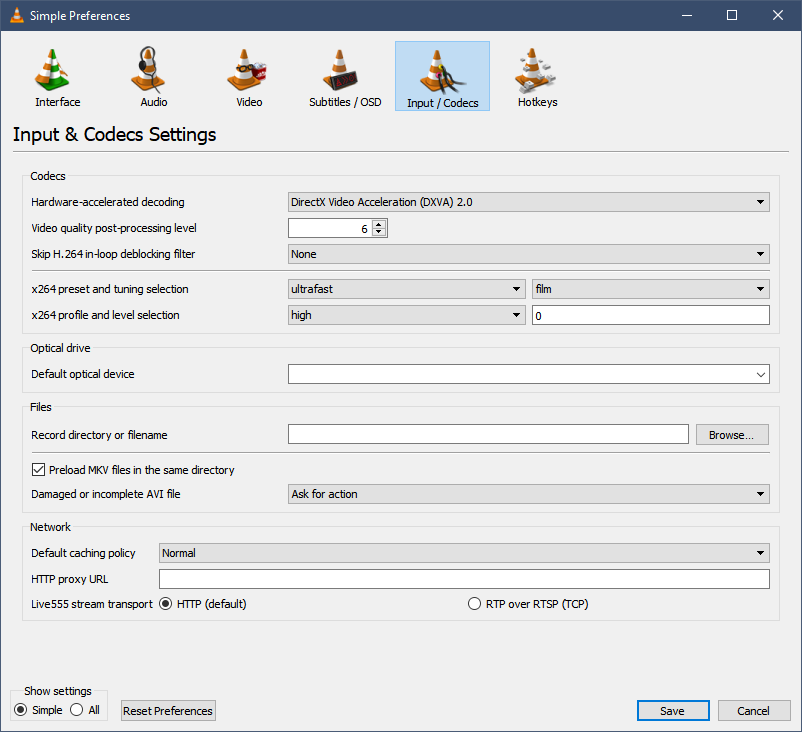Select the All show settings radio button

point(77,709)
